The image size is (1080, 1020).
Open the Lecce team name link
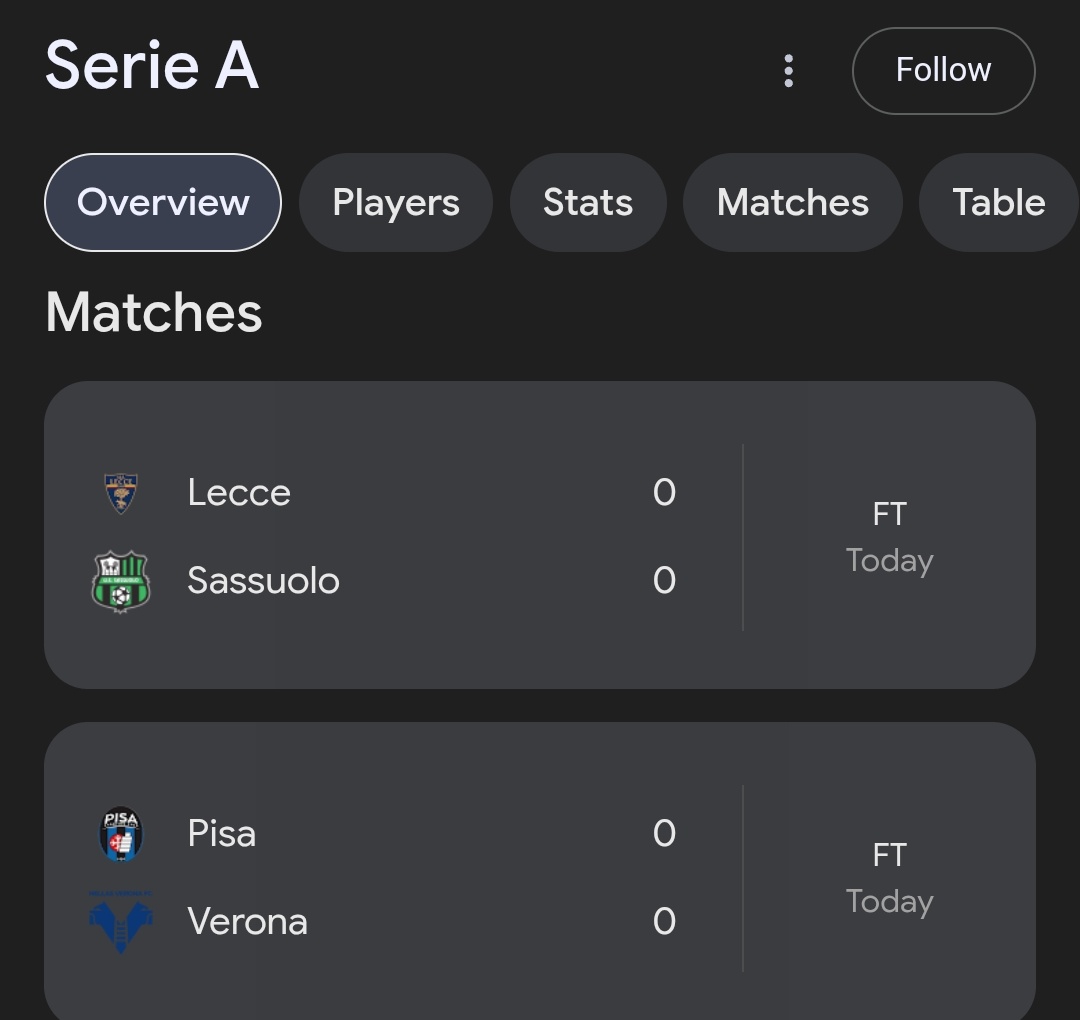pyautogui.click(x=239, y=493)
